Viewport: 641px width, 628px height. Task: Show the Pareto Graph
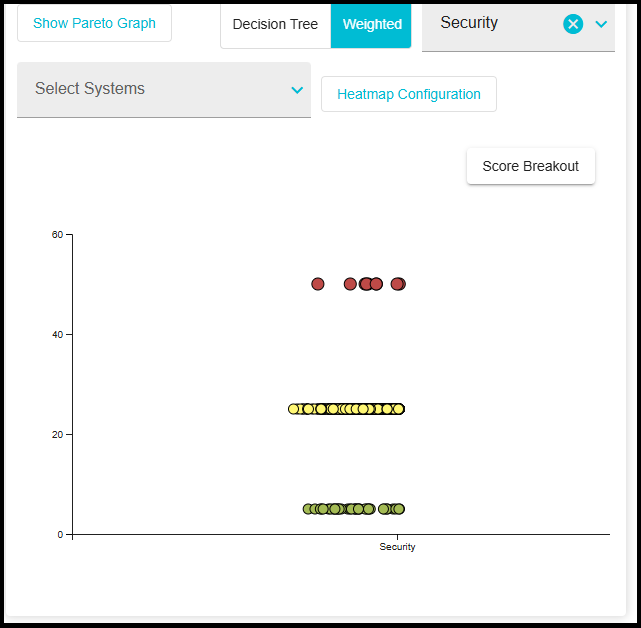(94, 23)
